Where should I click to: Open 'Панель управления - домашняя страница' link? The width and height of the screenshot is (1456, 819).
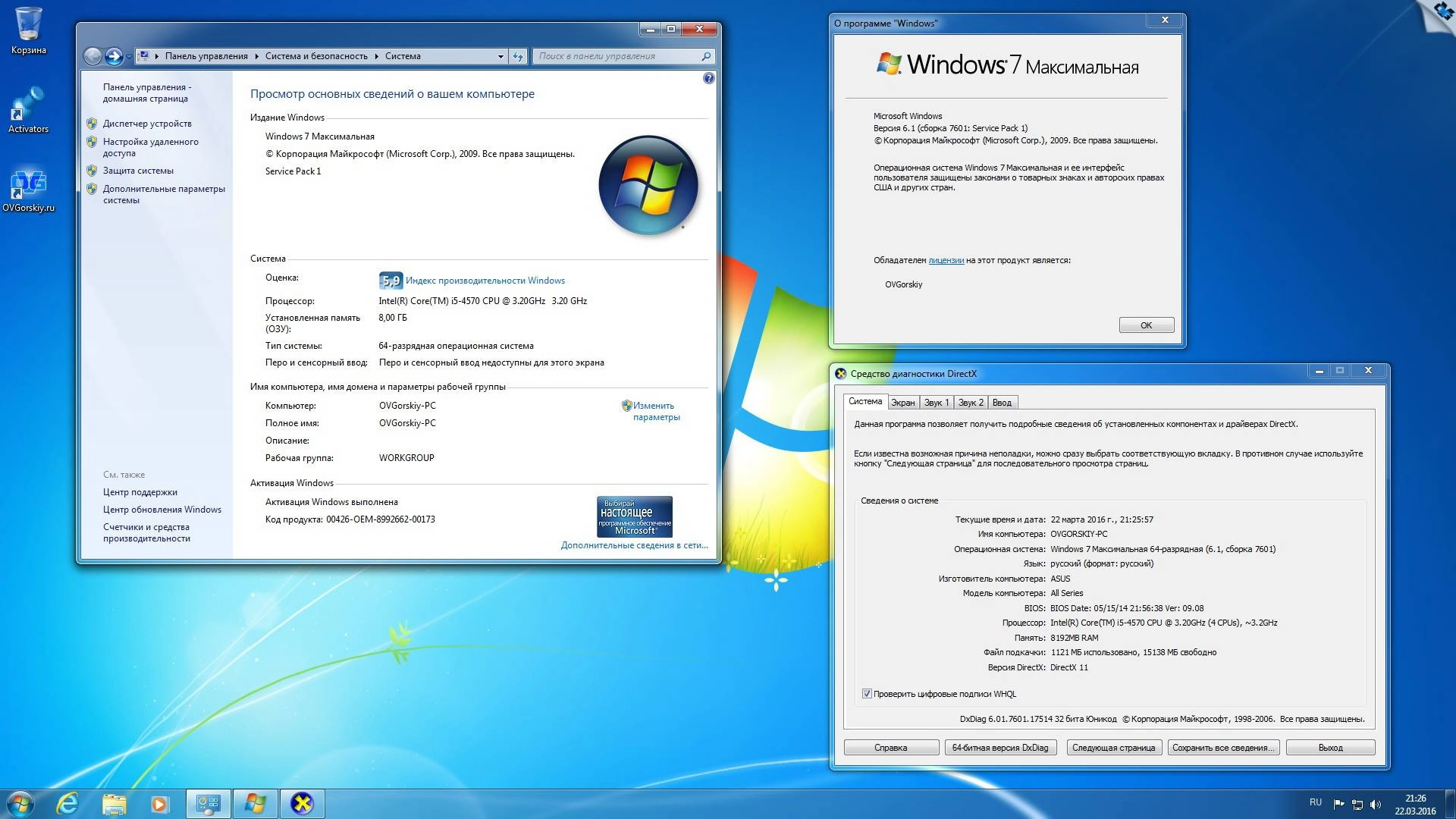point(147,93)
